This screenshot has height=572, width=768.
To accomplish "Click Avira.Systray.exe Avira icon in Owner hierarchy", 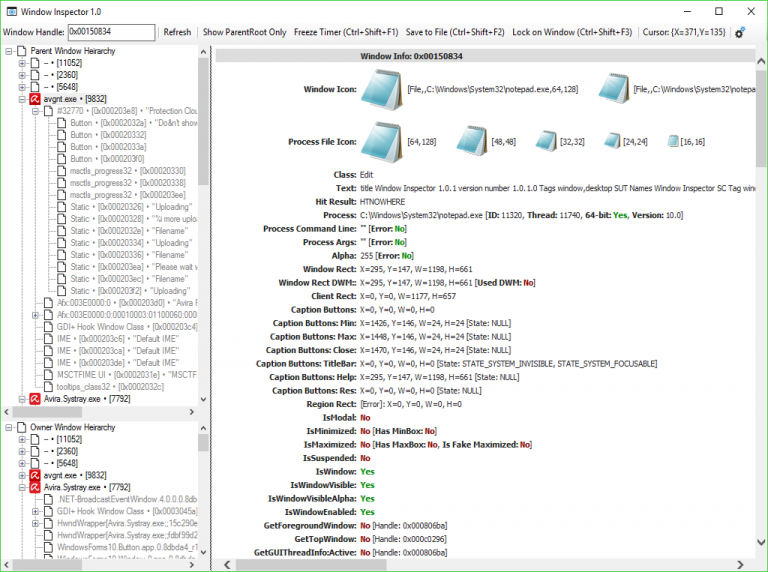I will click(x=35, y=487).
